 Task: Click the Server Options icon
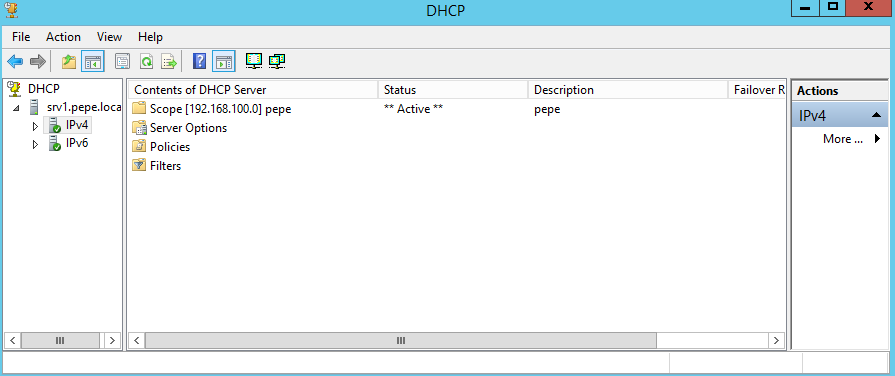pos(139,128)
